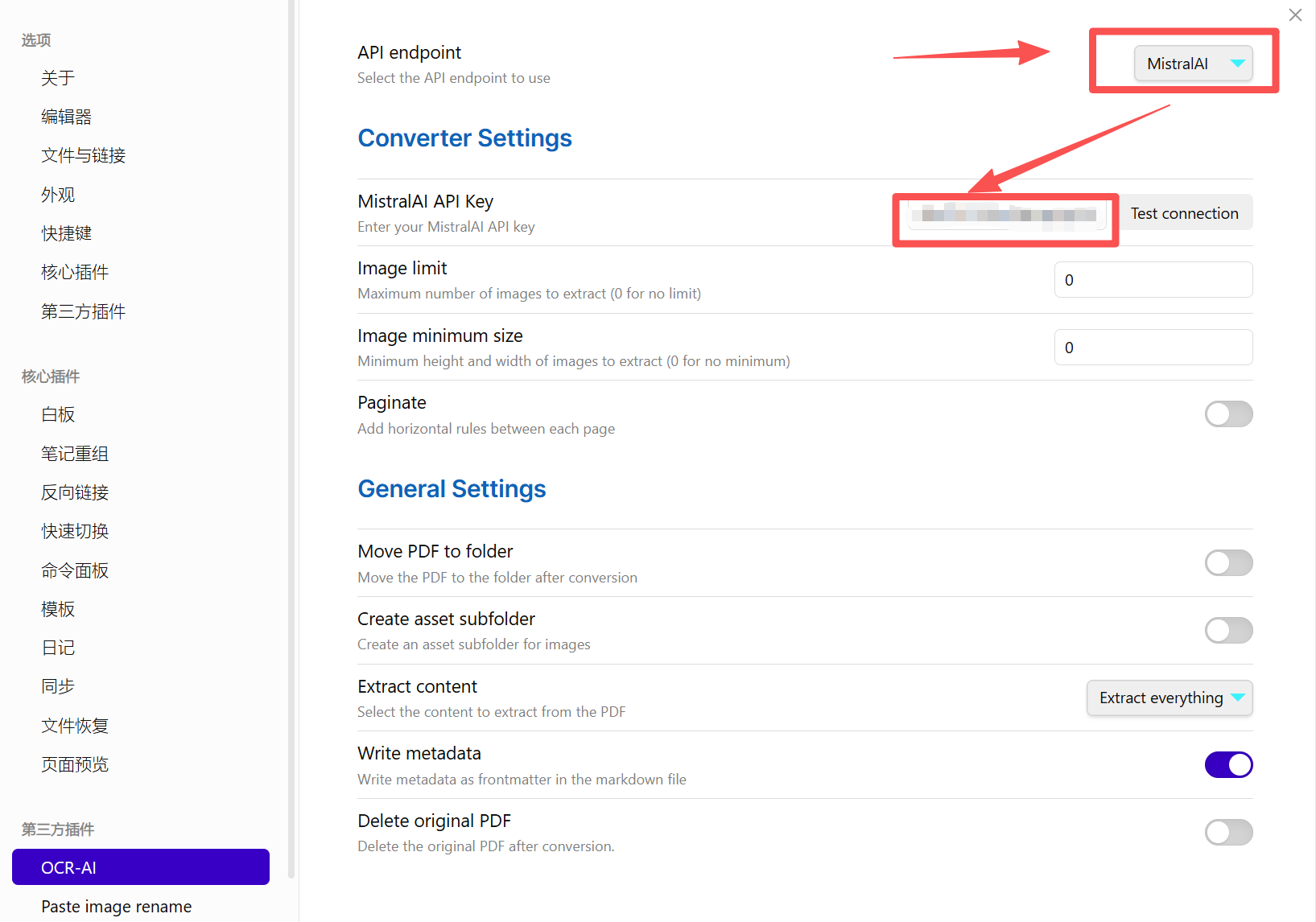Image resolution: width=1316 pixels, height=922 pixels.
Task: Click the Converter Settings heading
Action: point(464,138)
